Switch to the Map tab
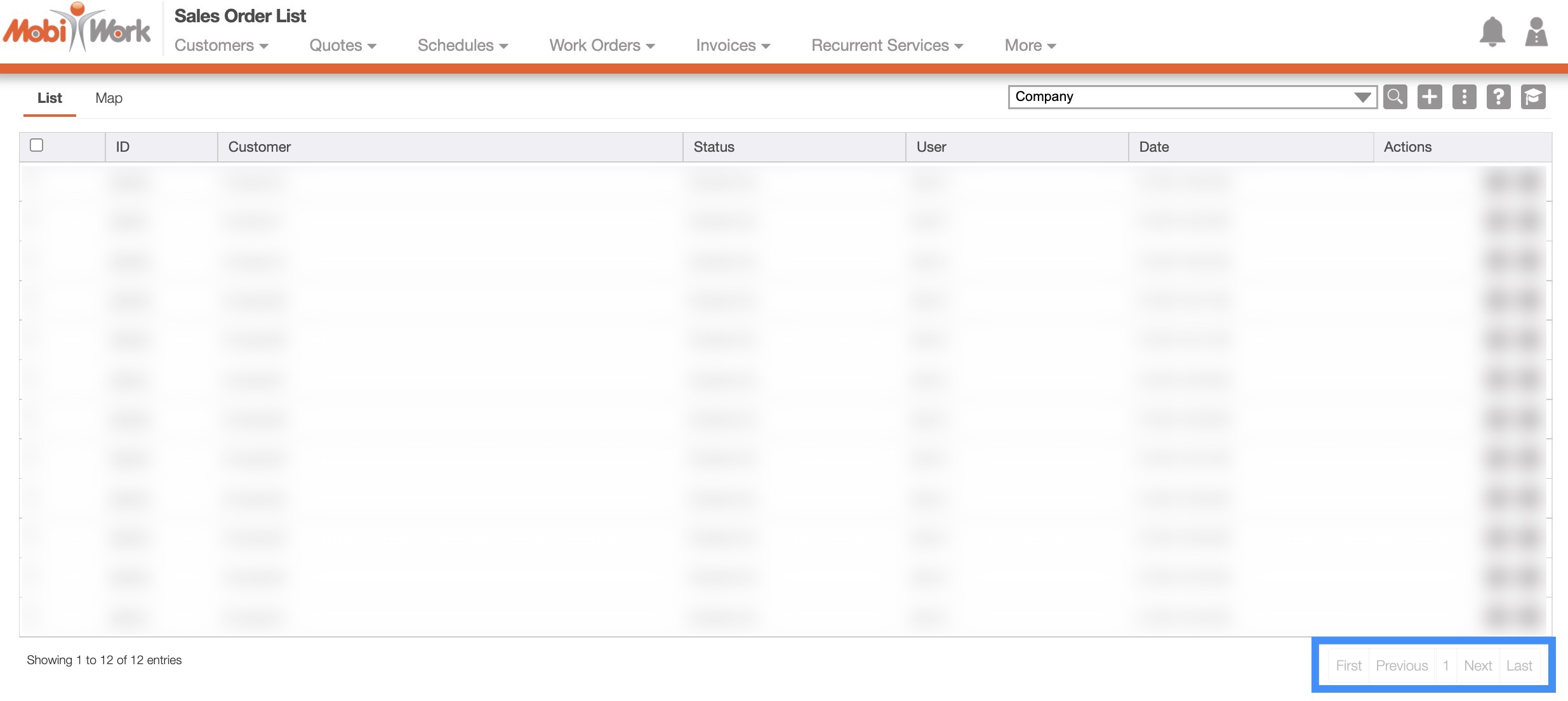The width and height of the screenshot is (1568, 701). (x=109, y=98)
